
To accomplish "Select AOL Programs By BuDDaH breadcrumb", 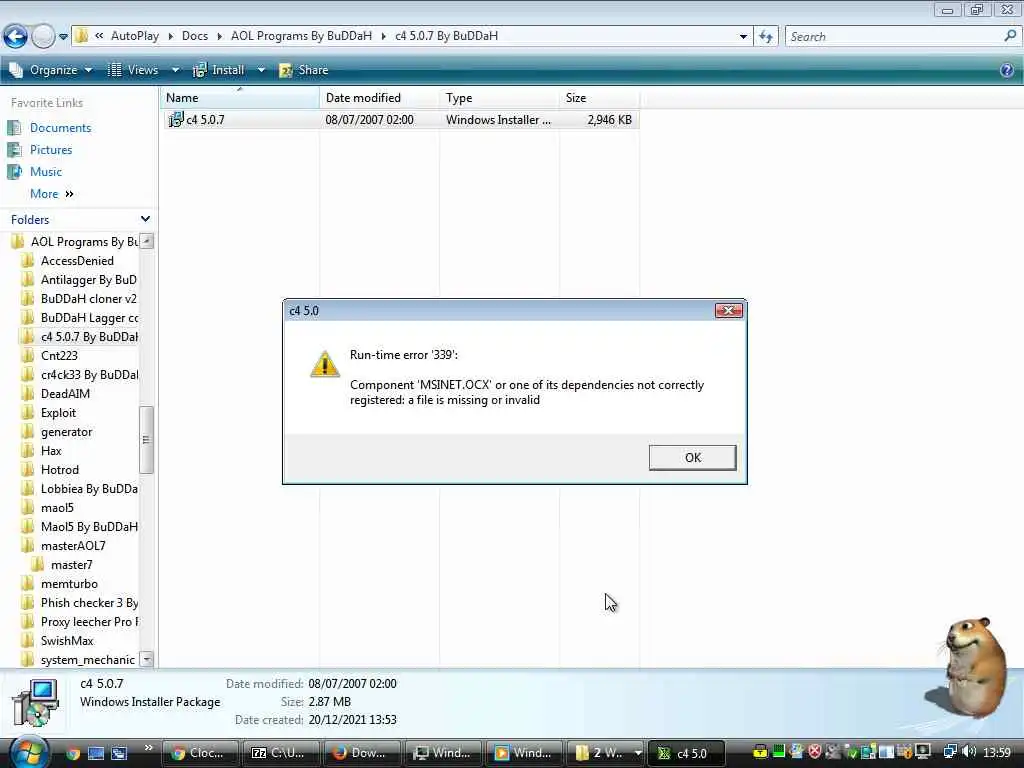I will coord(301,36).
